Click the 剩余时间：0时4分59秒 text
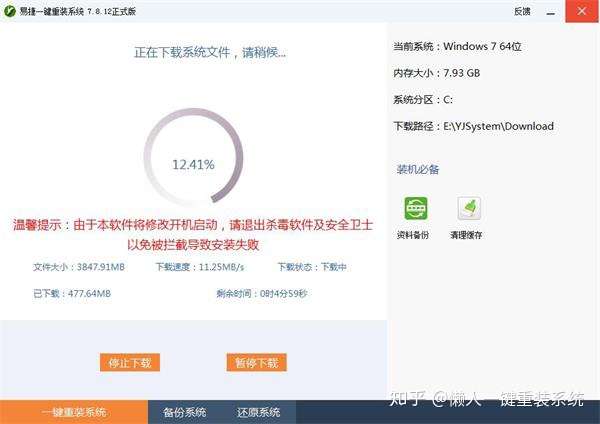600x424 pixels. (x=262, y=294)
